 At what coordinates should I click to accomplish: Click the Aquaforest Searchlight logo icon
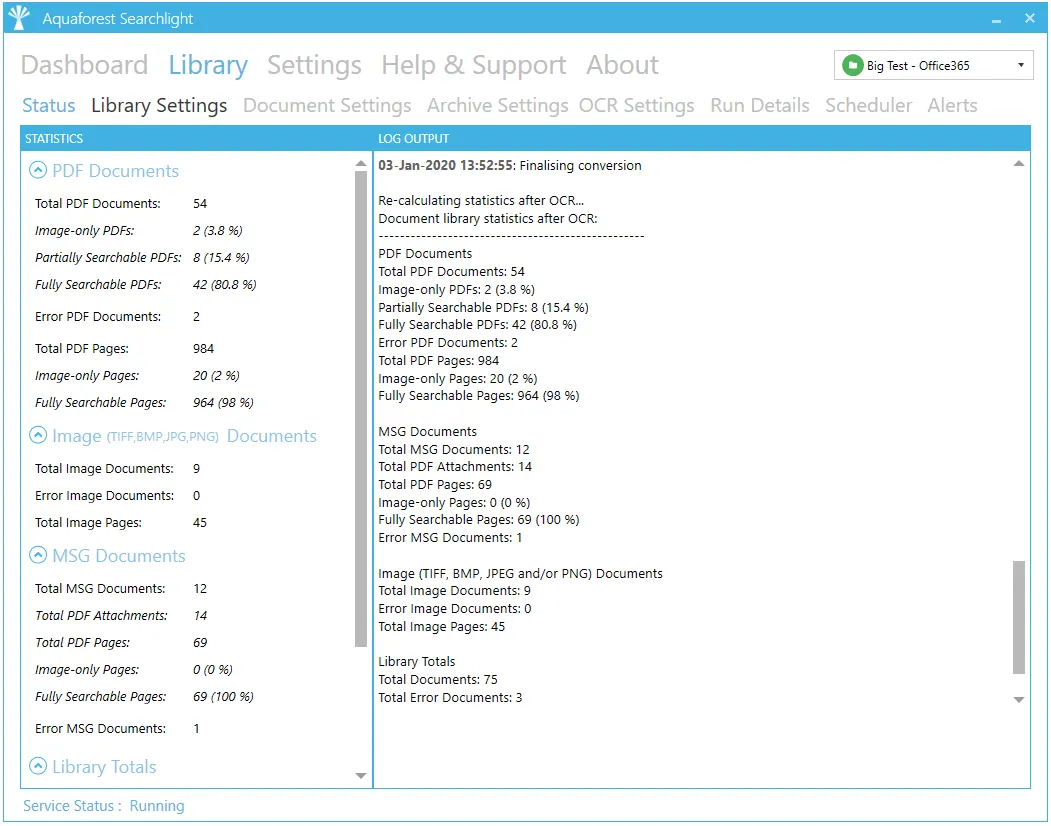pos(19,18)
